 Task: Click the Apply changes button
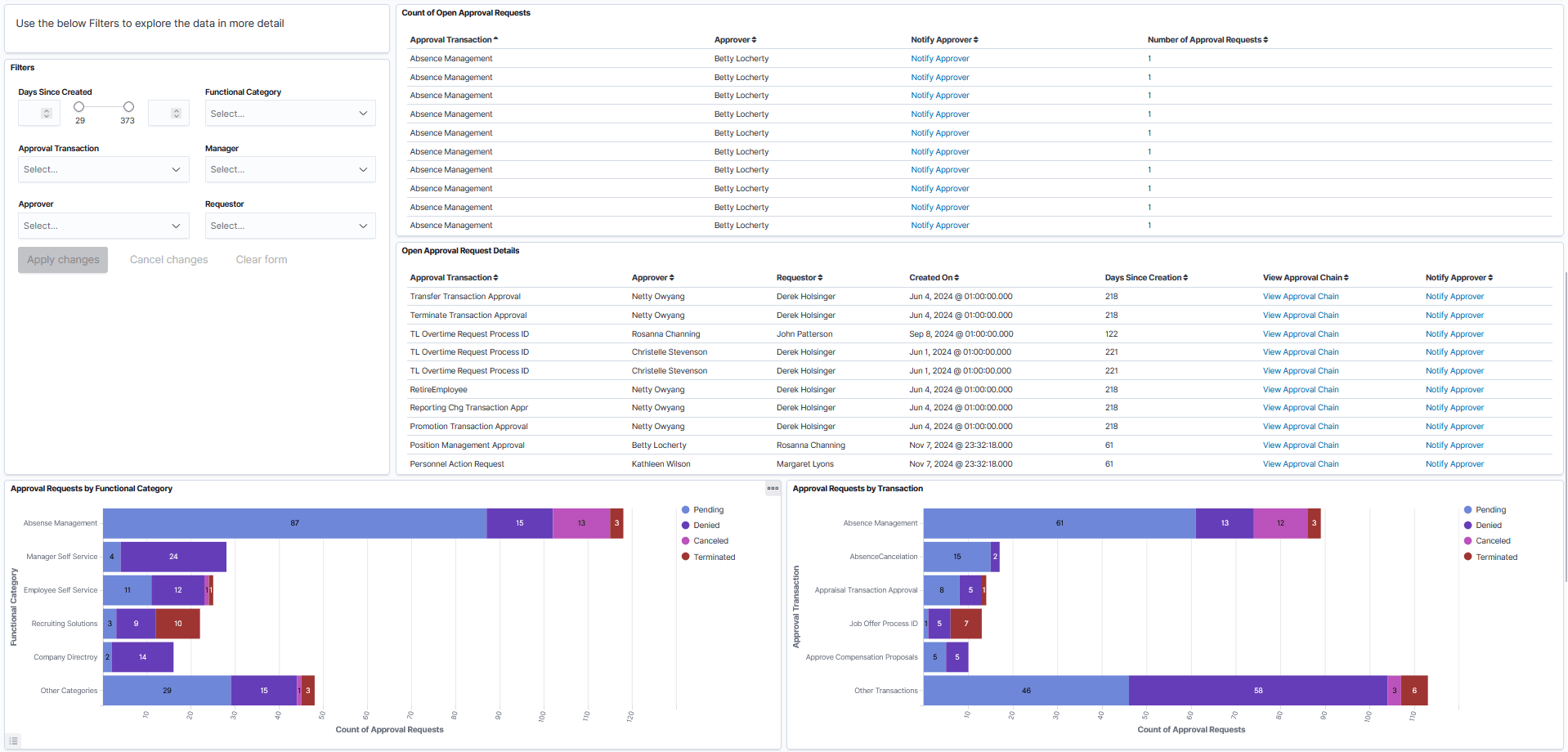(x=62, y=259)
